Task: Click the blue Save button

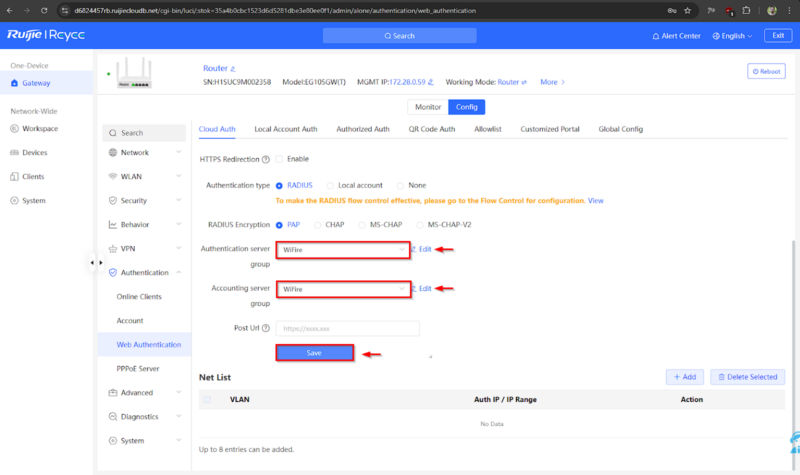Action: click(x=314, y=353)
